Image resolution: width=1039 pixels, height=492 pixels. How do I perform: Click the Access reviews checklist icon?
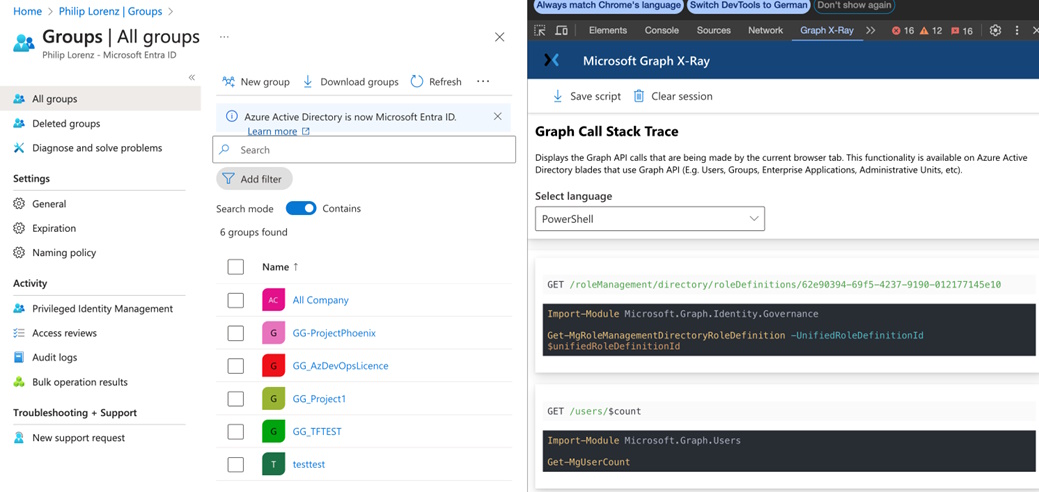(x=19, y=333)
